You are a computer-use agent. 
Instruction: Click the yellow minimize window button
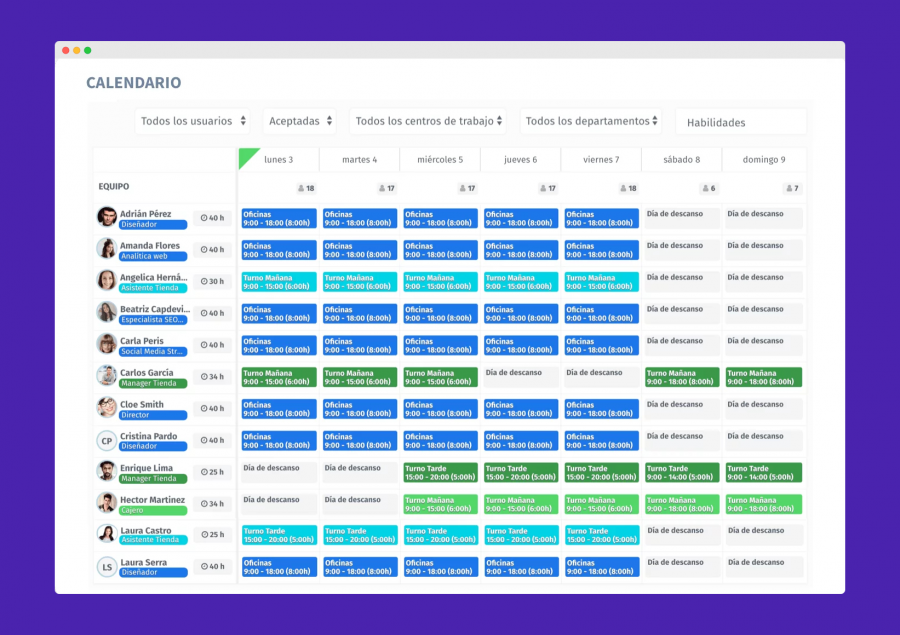tap(76, 51)
